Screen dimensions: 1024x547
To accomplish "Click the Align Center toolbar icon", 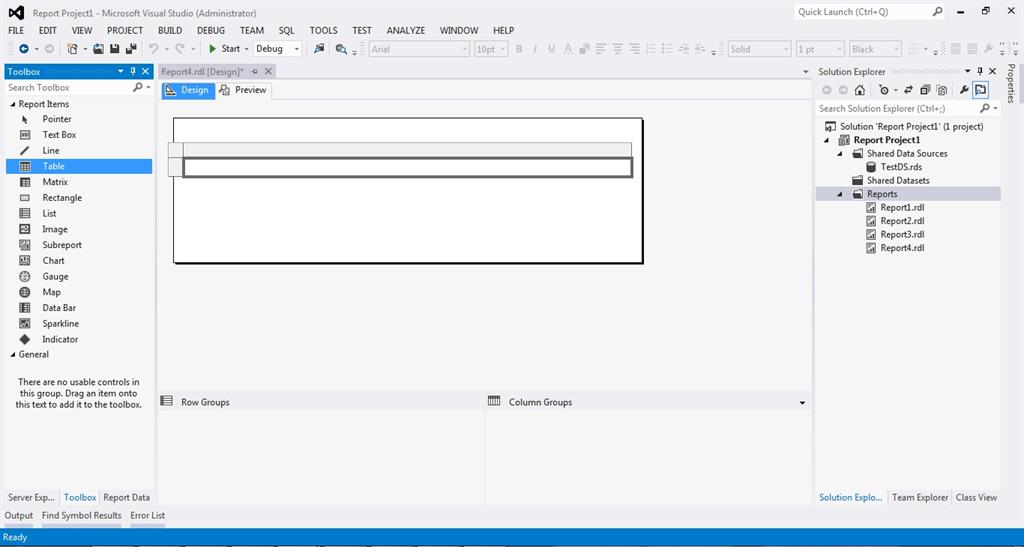I will (617, 49).
